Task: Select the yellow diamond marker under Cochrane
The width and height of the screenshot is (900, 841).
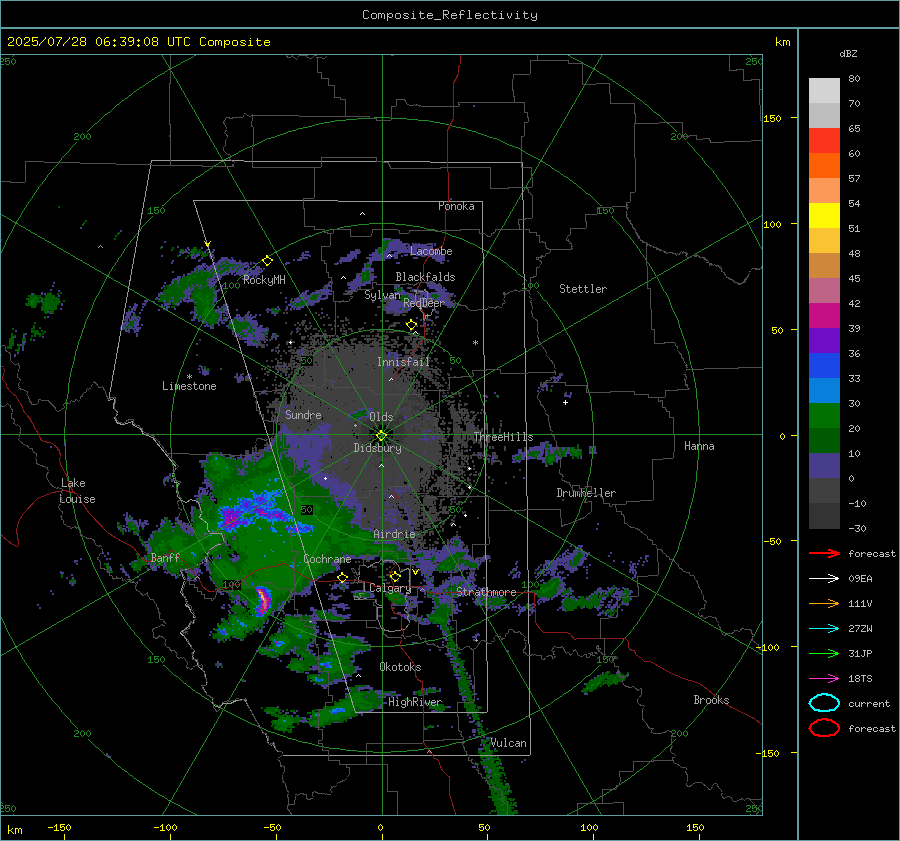Action: [343, 577]
